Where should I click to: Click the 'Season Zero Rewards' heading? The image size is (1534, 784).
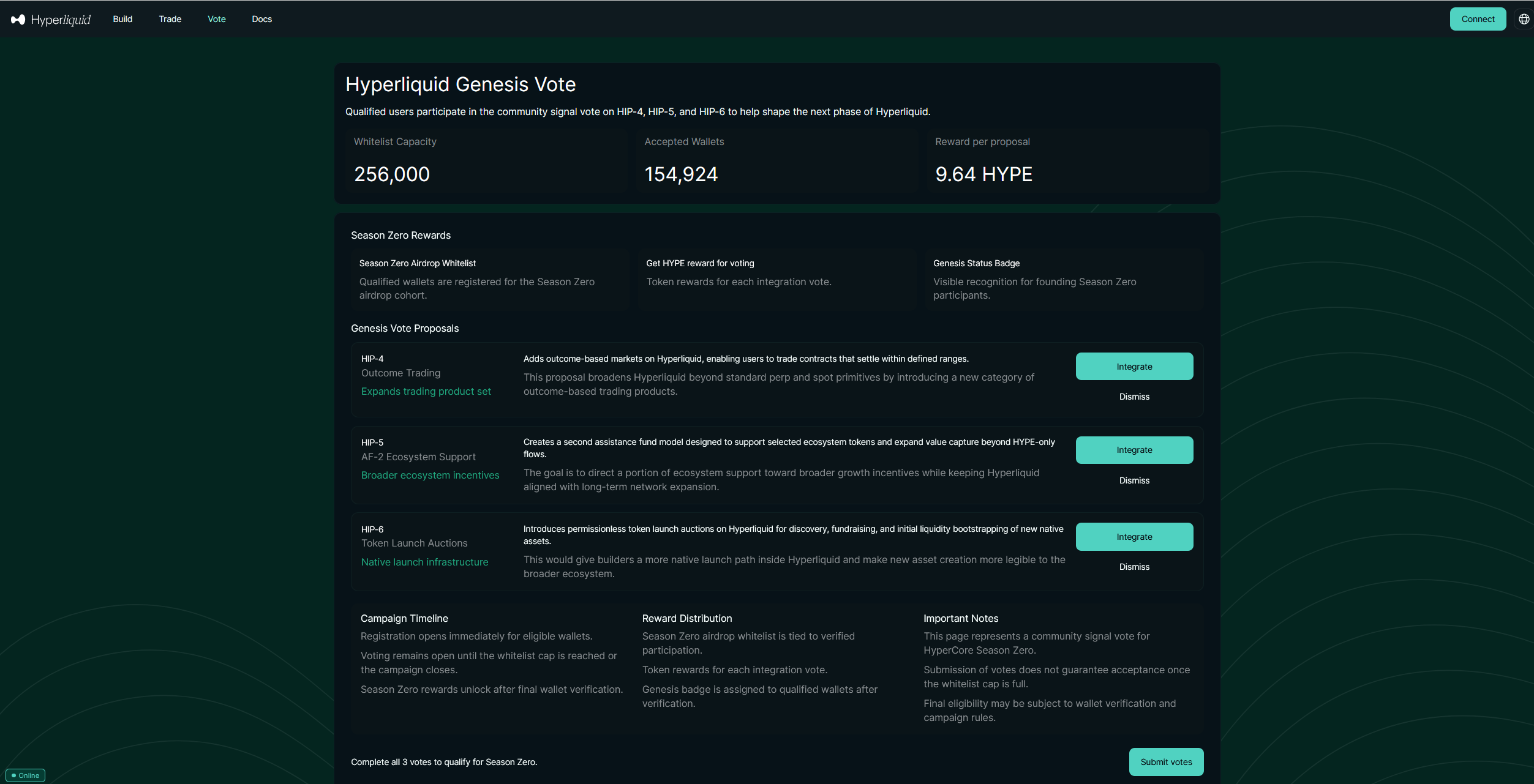tap(400, 236)
